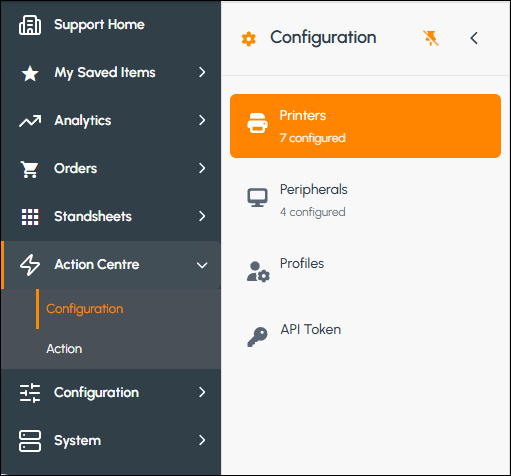Click the orange gear icon beside Configuration title
511x476 pixels.
(249, 39)
